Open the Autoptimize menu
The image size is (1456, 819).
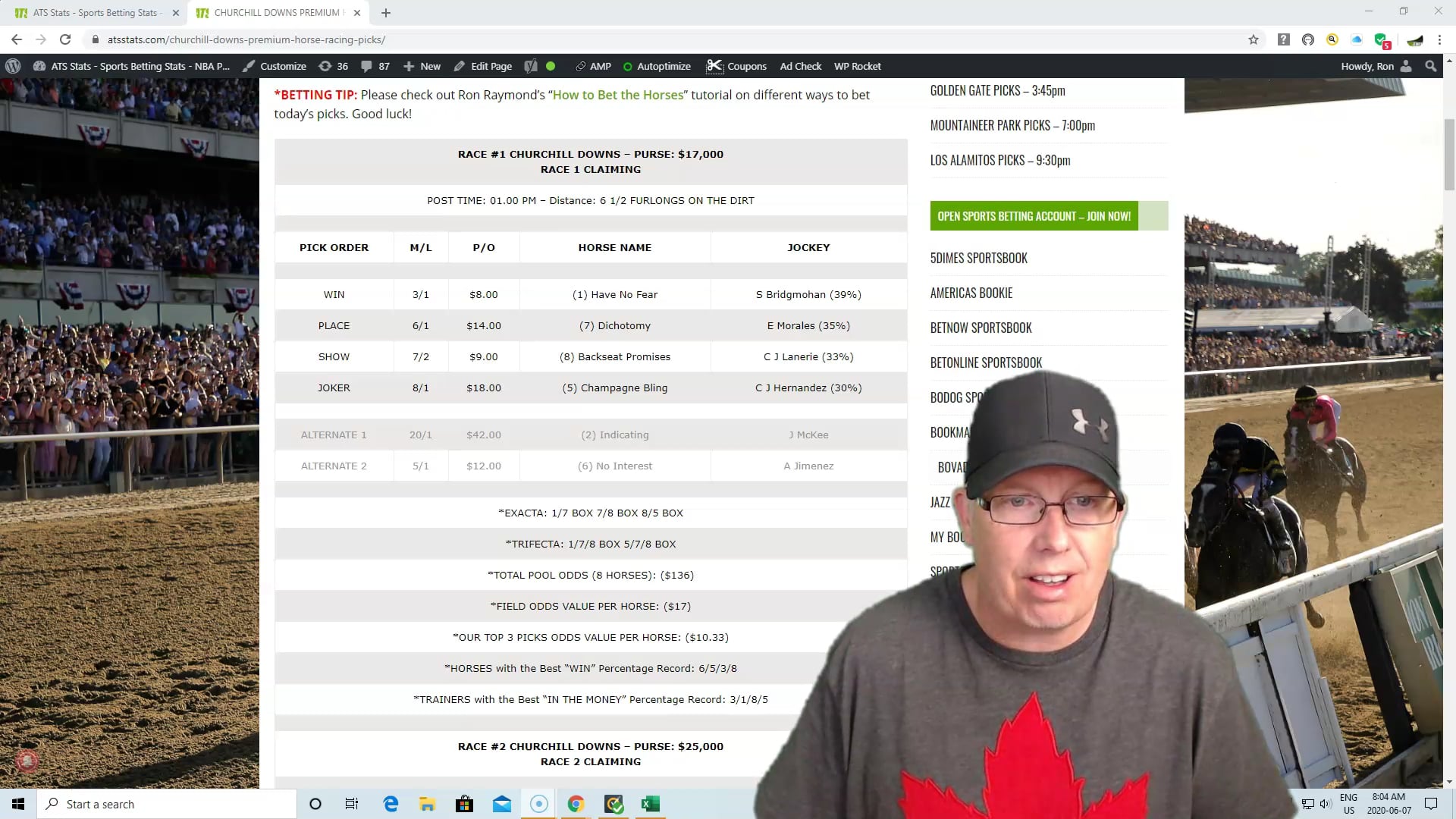click(657, 66)
